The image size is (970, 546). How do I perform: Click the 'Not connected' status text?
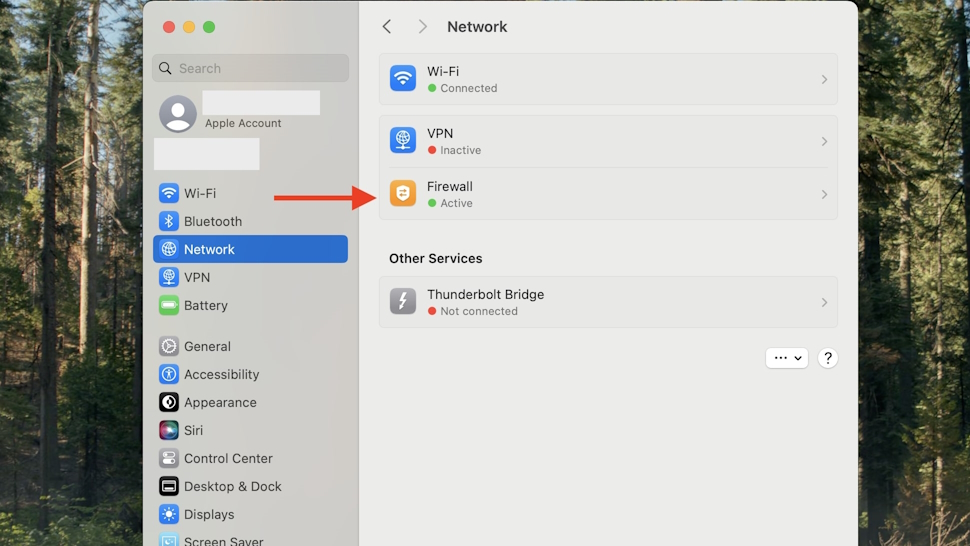[x=479, y=311]
